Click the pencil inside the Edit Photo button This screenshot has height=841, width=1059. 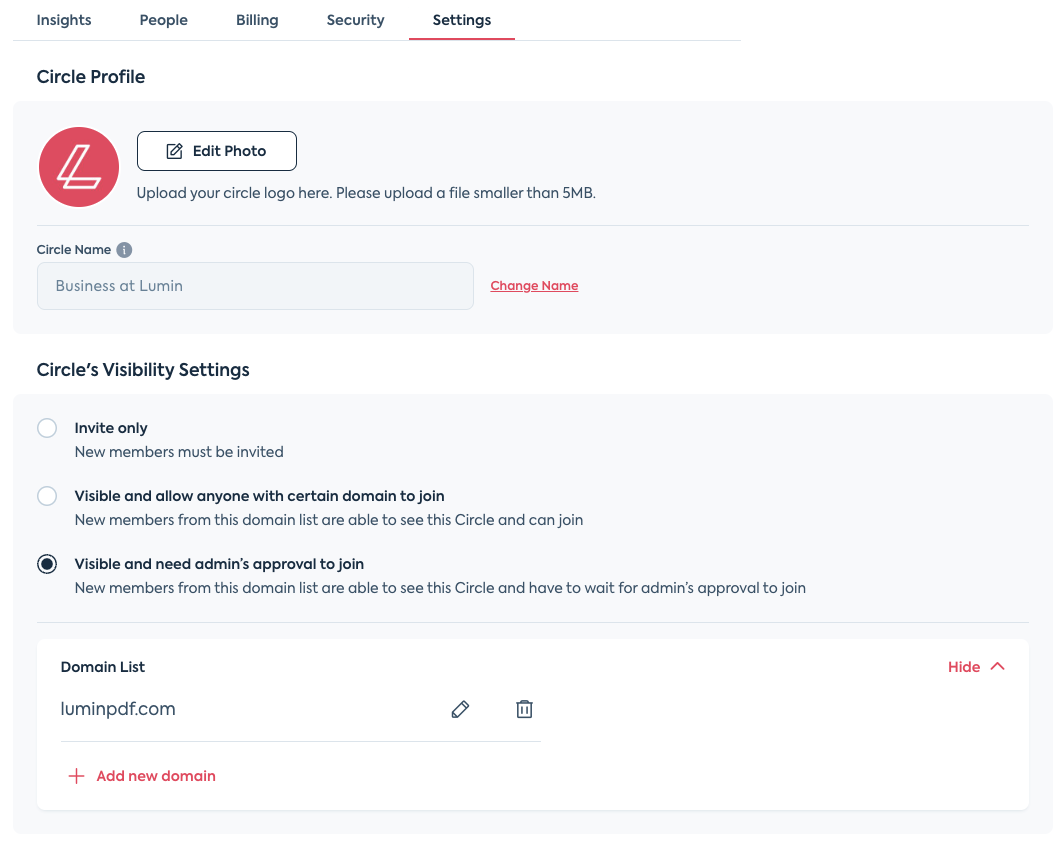173,150
